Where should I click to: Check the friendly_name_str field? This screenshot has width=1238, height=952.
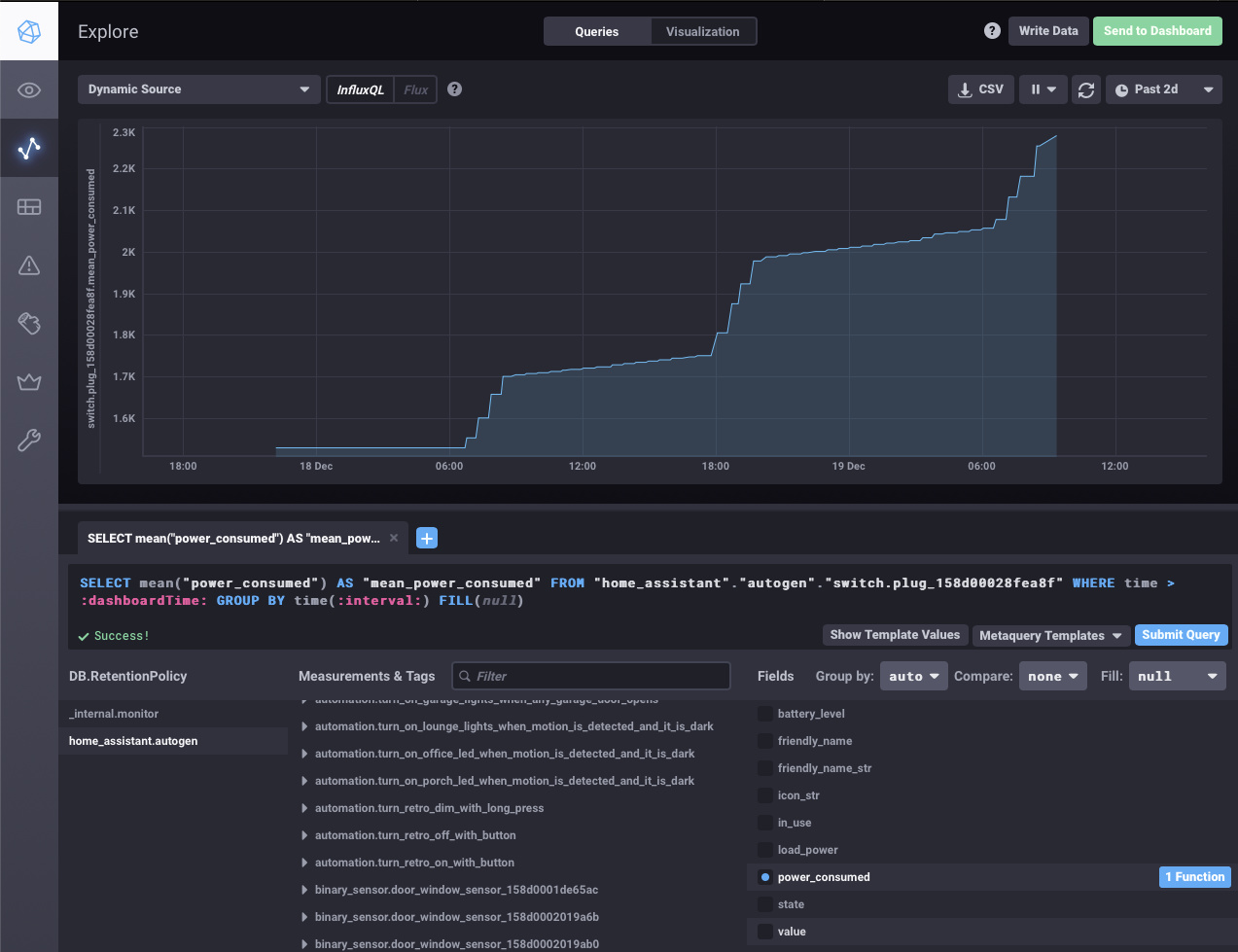pyautogui.click(x=765, y=768)
